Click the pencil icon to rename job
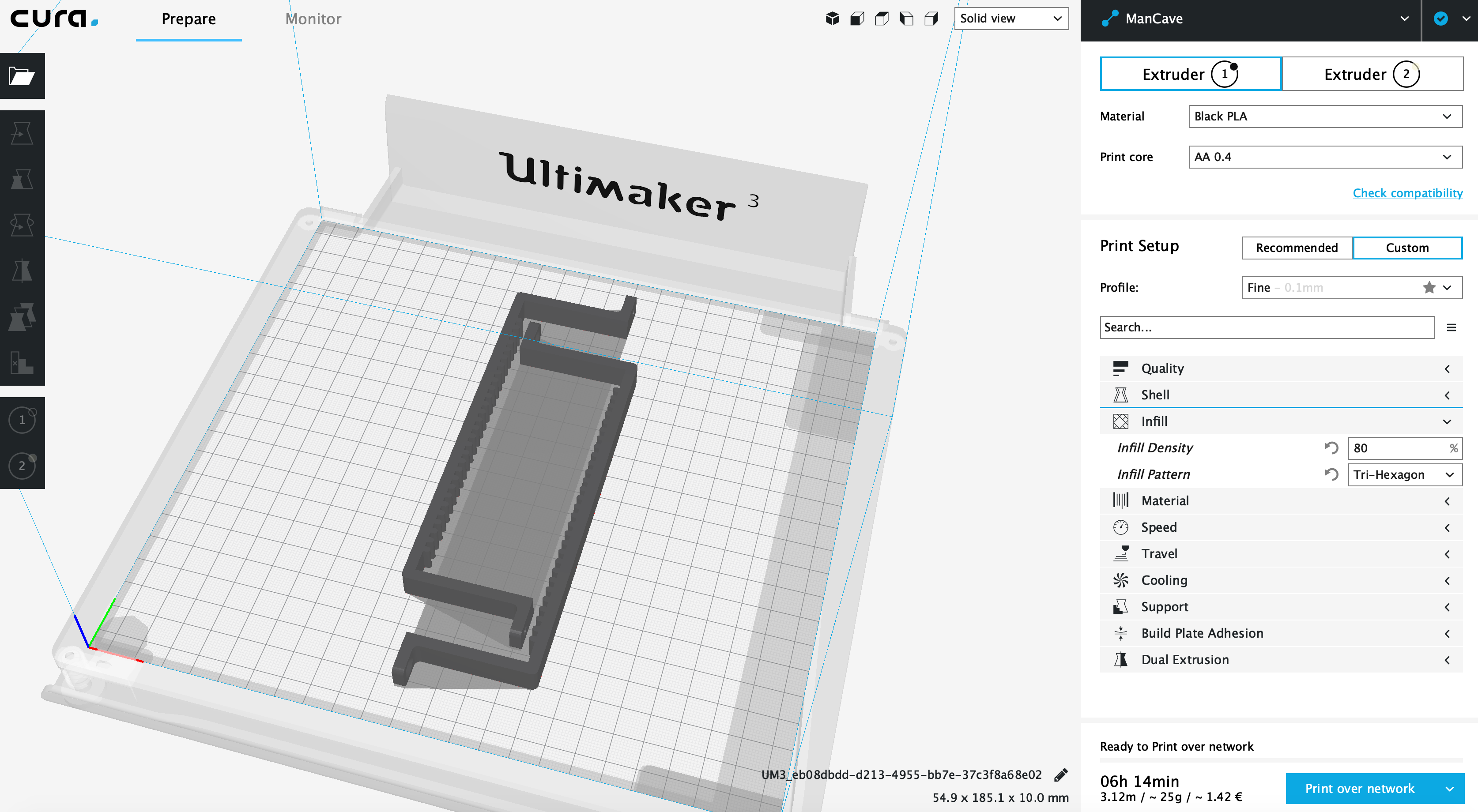Viewport: 1478px width, 812px height. (x=1061, y=775)
